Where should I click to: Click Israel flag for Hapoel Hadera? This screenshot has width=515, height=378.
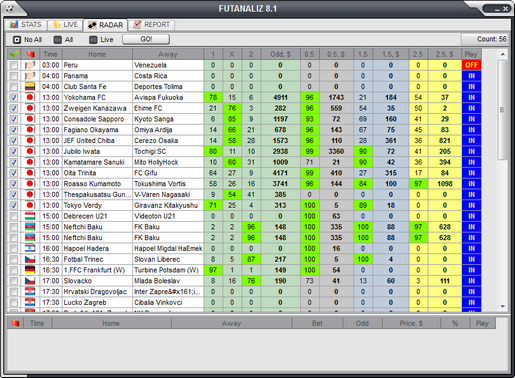[30, 248]
